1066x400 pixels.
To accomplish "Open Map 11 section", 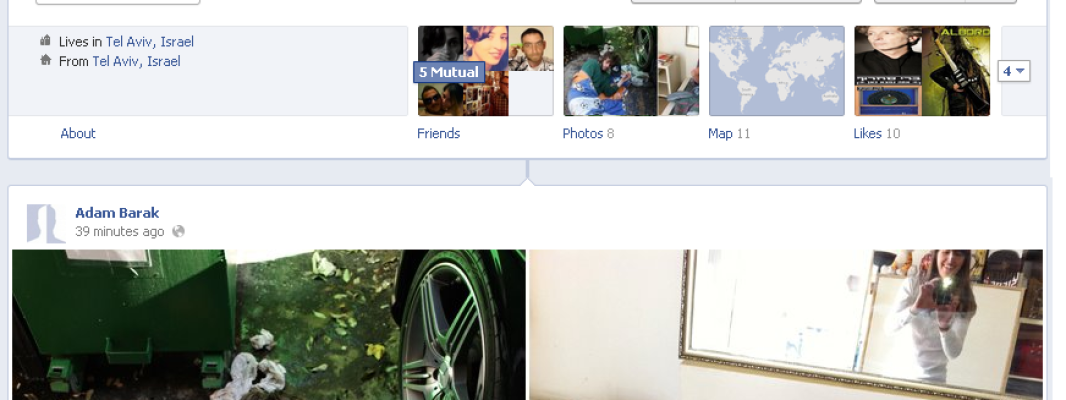I will click(x=729, y=133).
